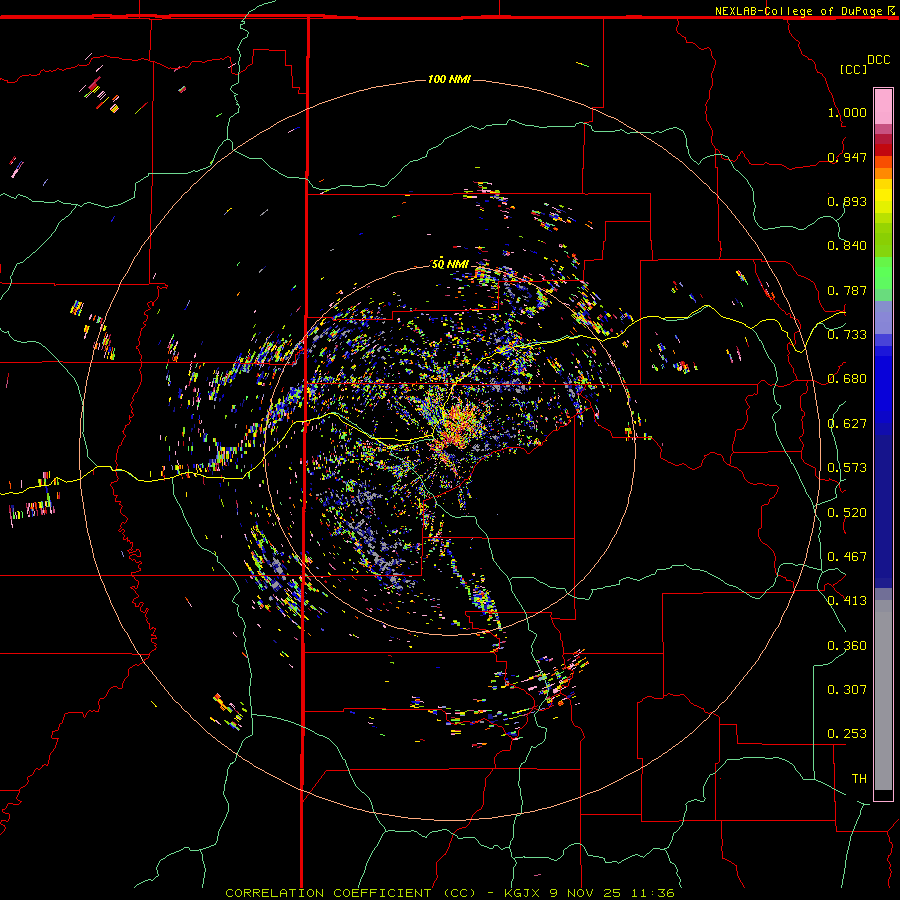Screen dimensions: 900x900
Task: Click the 50 NMI range ring label
Action: tap(450, 264)
